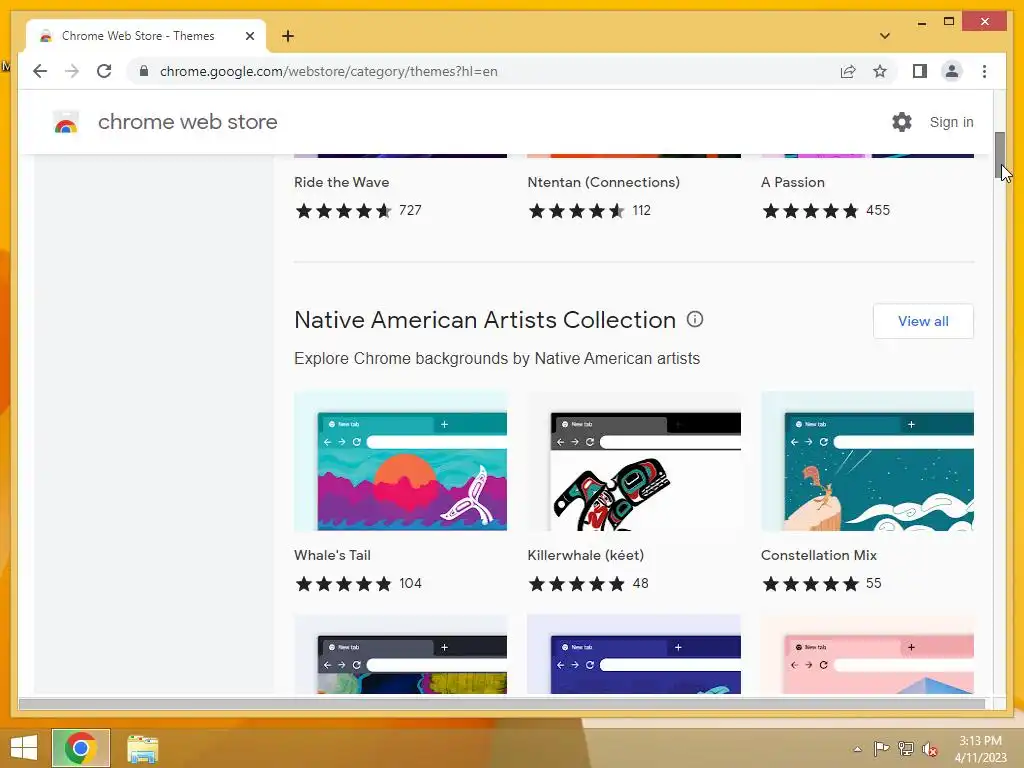Open the A Passion theme title
The height and width of the screenshot is (768, 1024).
point(793,182)
